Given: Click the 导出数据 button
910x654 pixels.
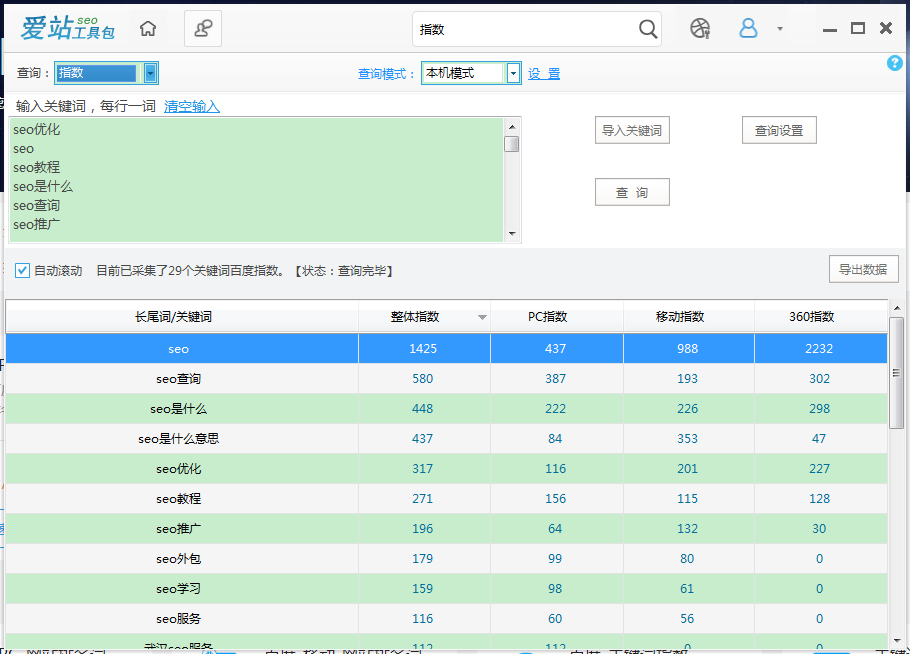Looking at the screenshot, I should tap(863, 269).
